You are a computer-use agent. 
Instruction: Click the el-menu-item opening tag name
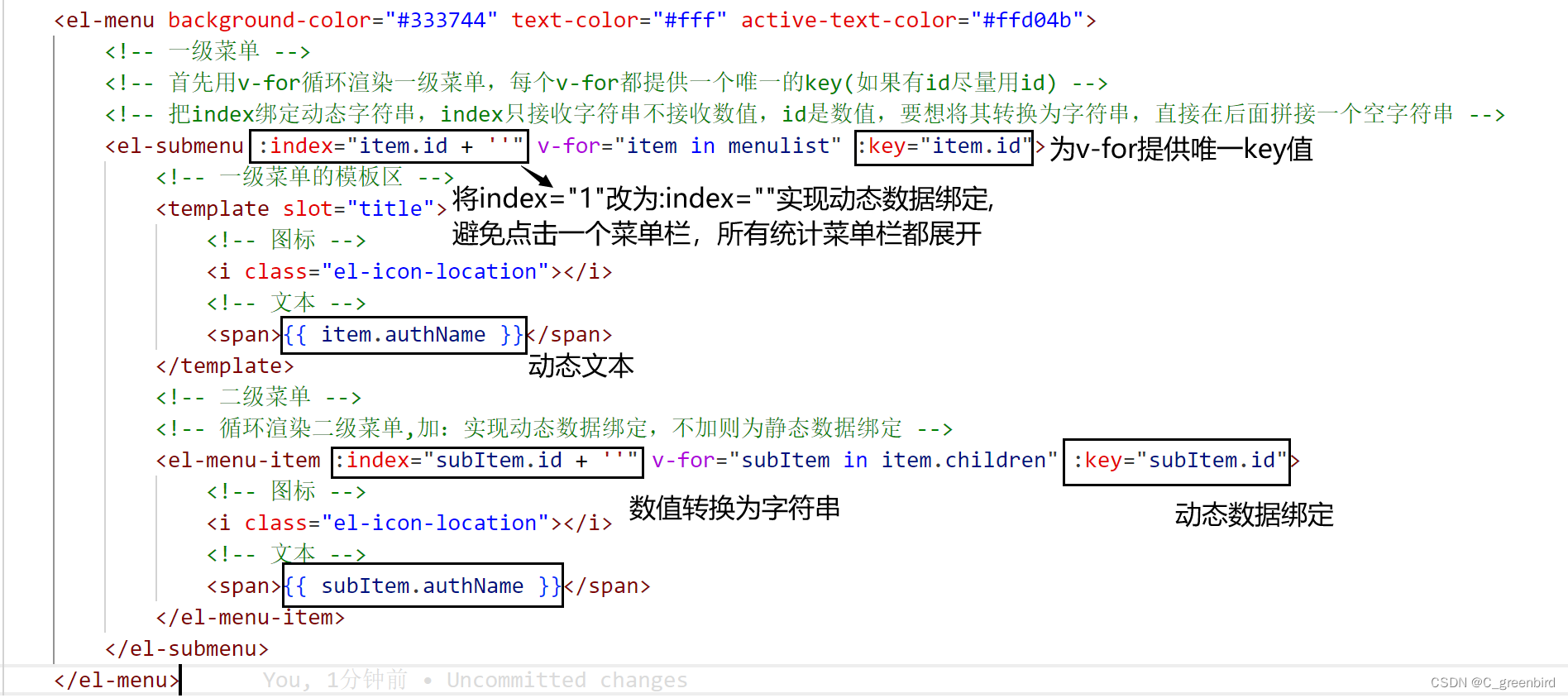pos(244,460)
